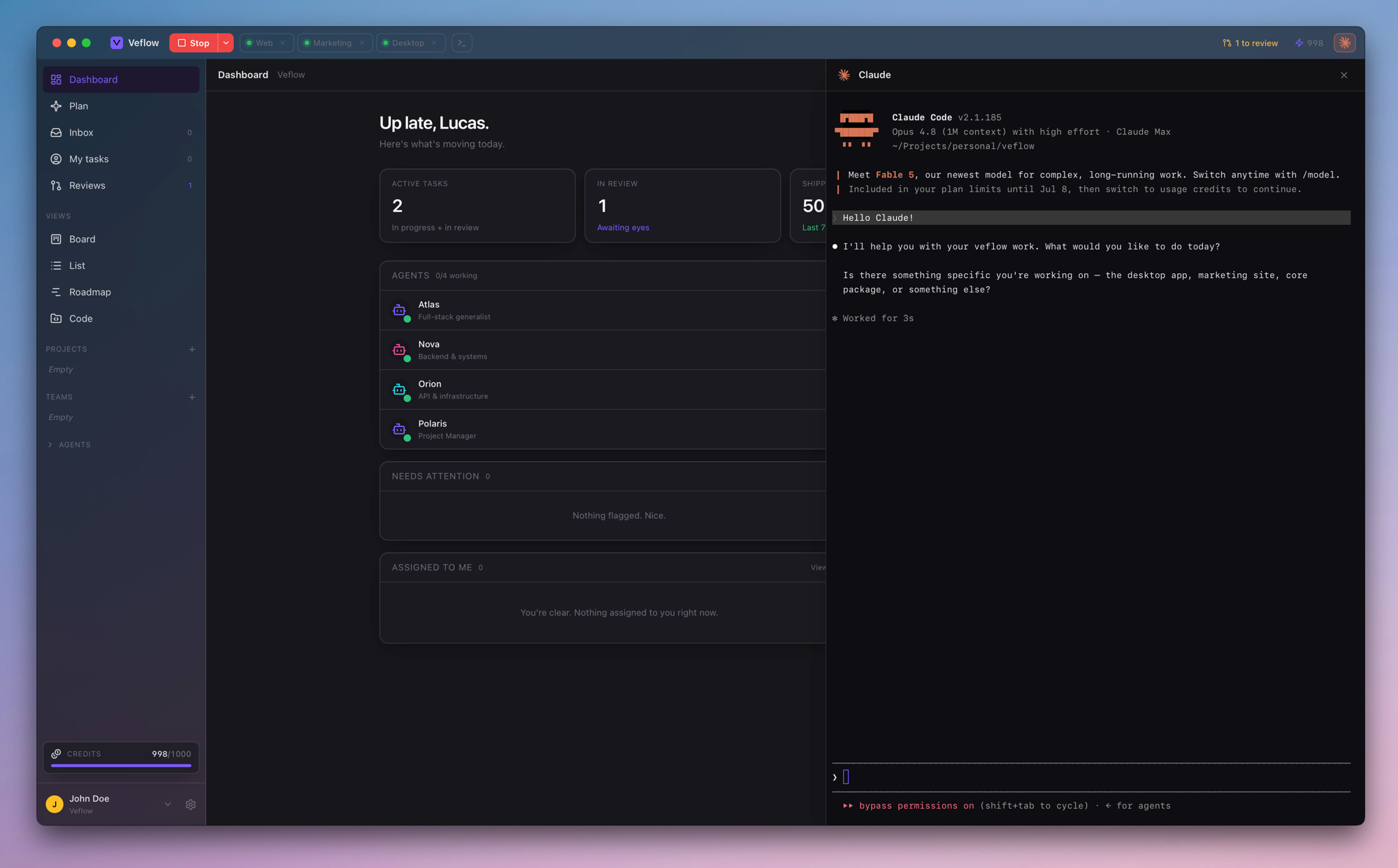Screen dimensions: 1398x868
Task: Click the Claude panel header sunburst icon
Action: pyautogui.click(x=844, y=75)
